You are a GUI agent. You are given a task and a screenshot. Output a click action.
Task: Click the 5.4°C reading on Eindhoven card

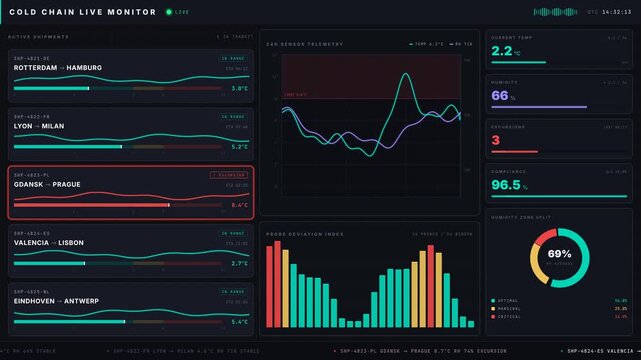tap(240, 322)
